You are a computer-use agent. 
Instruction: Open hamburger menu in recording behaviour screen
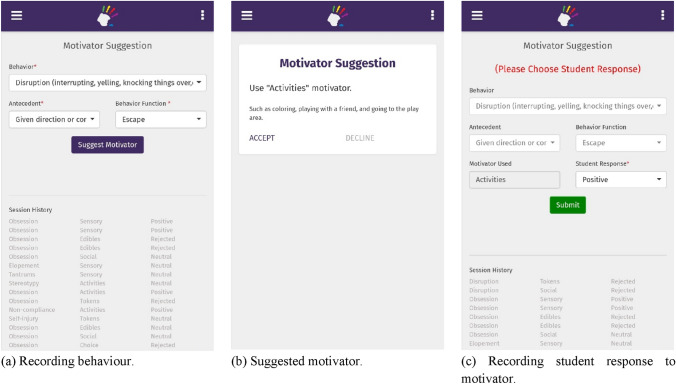16,16
